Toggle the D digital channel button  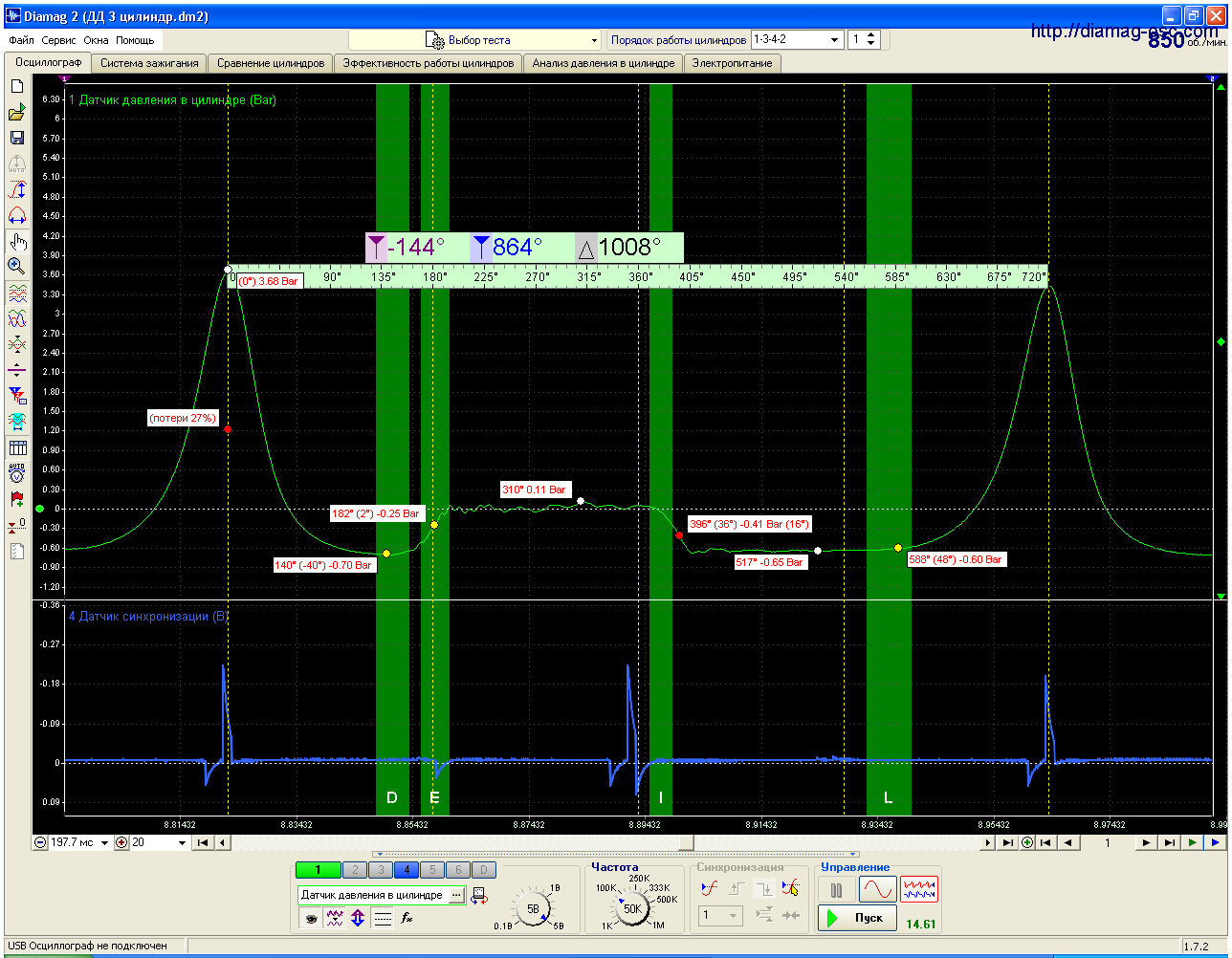[x=484, y=869]
